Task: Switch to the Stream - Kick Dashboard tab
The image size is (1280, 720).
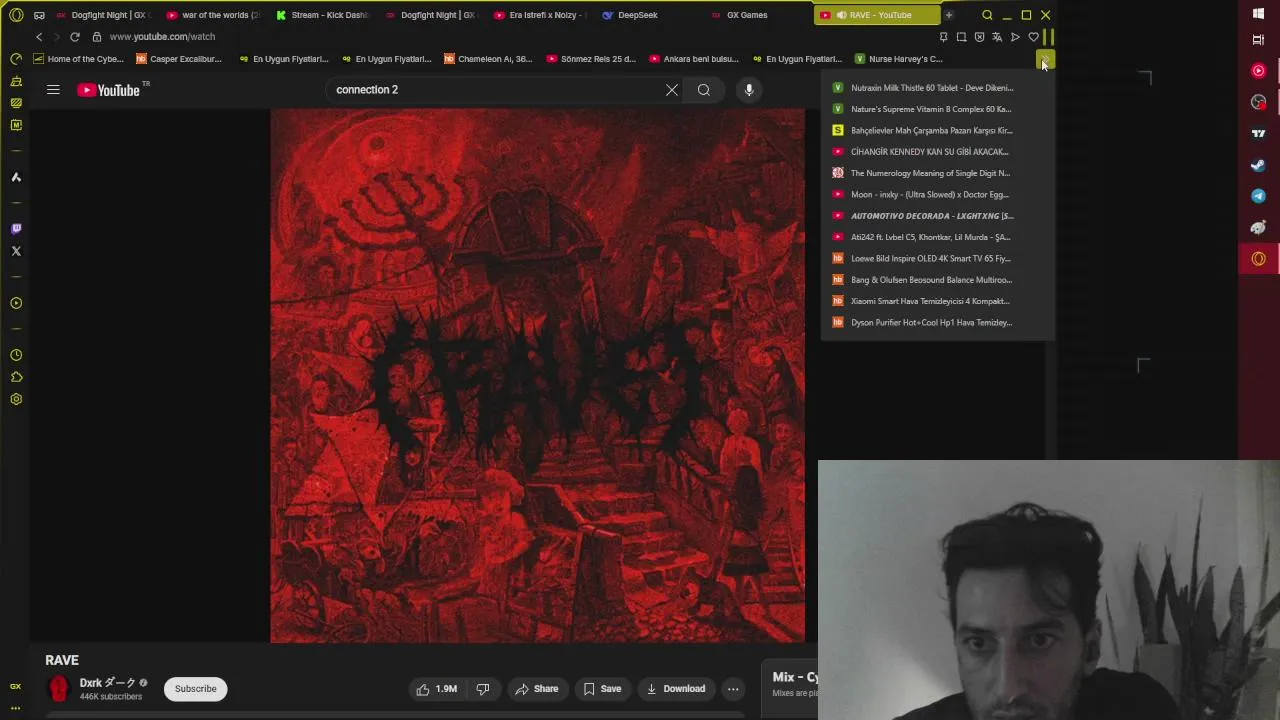Action: (x=323, y=15)
